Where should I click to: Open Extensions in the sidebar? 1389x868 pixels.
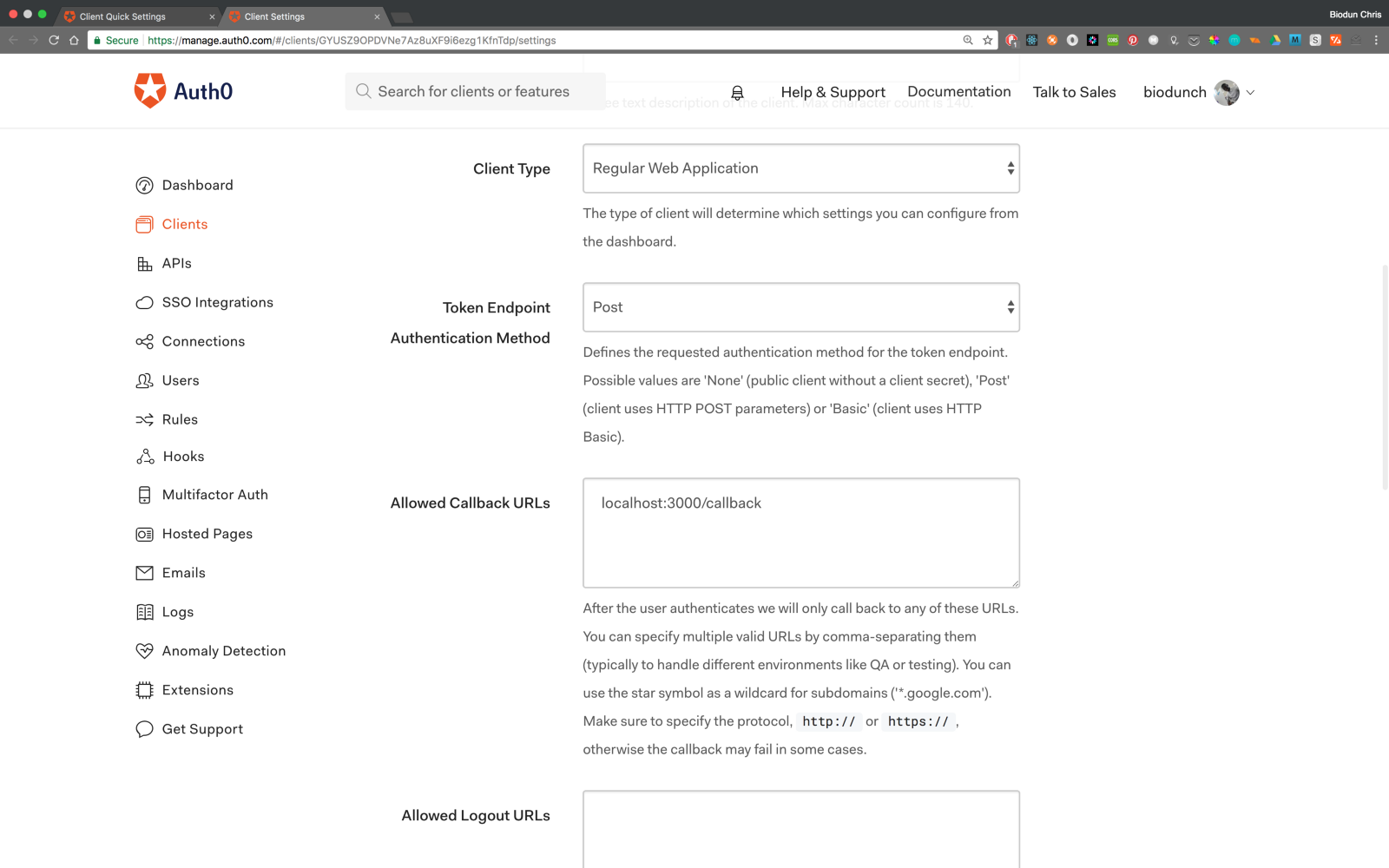click(x=185, y=690)
